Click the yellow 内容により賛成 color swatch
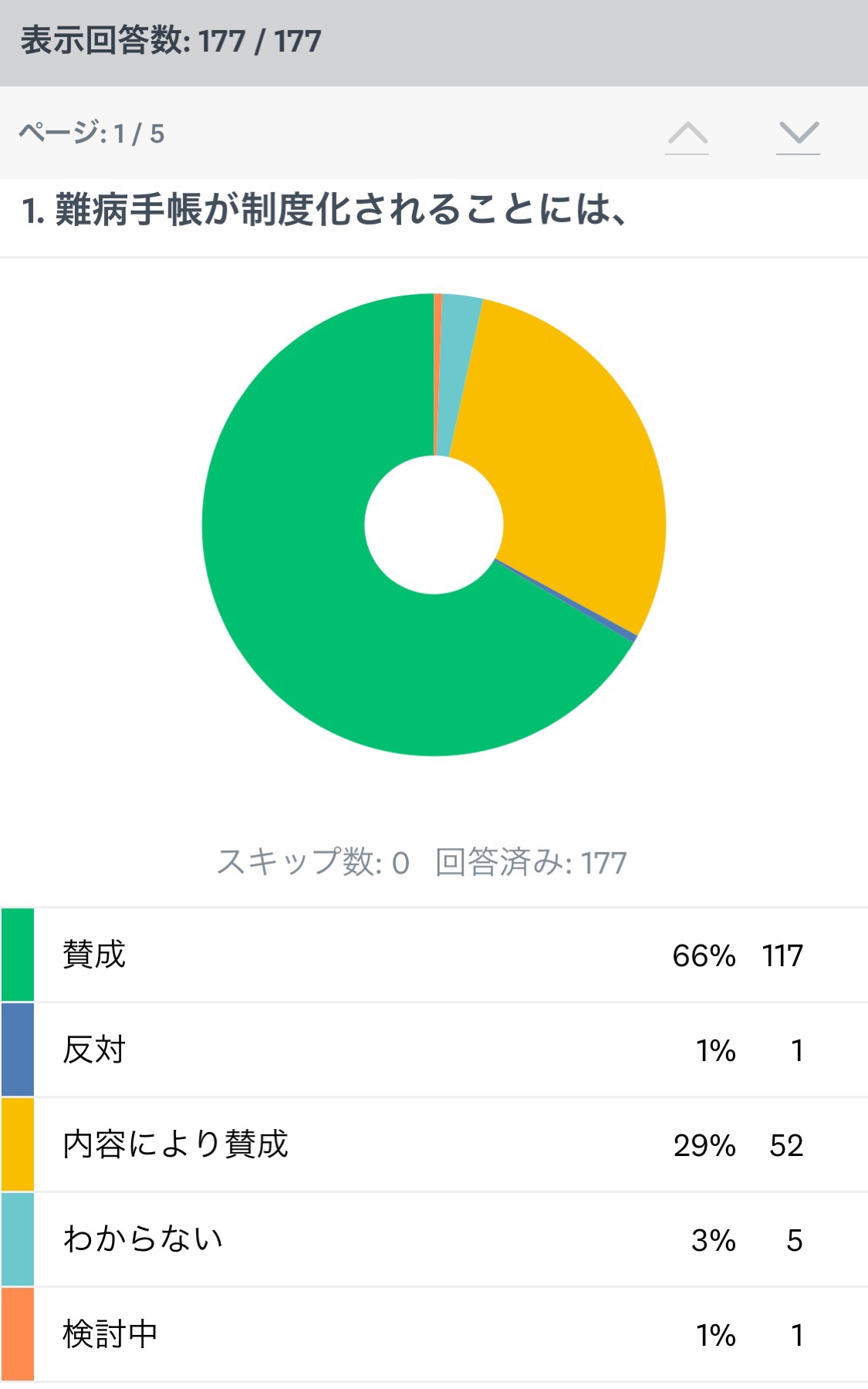The image size is (868, 1389). 18,1144
